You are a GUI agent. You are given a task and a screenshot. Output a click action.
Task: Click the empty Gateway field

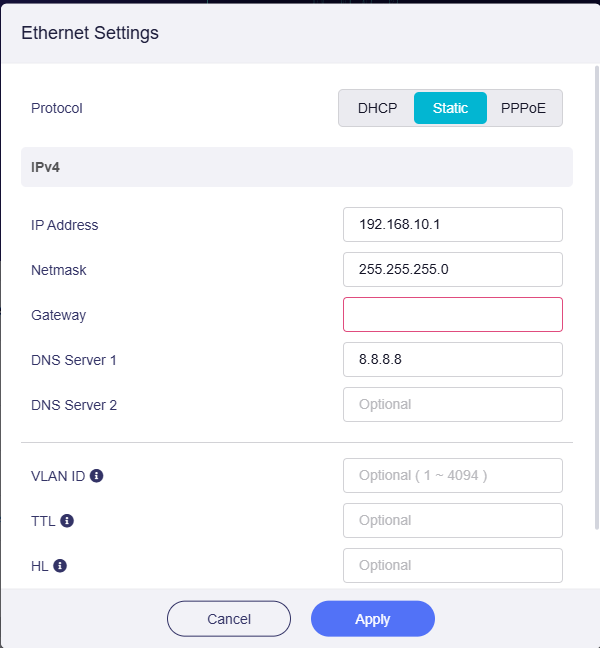(452, 315)
